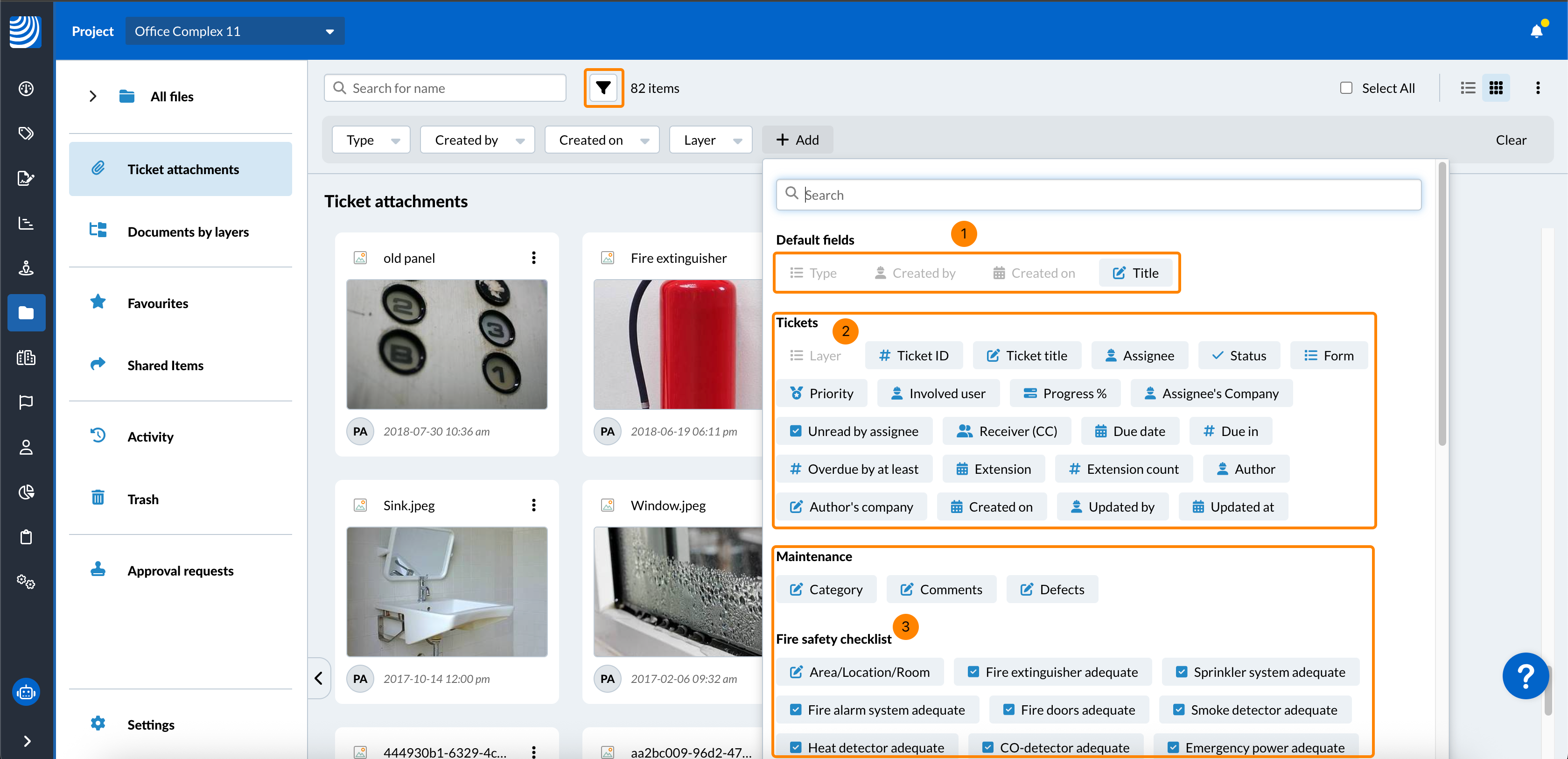Add the Unread by assignee filter
This screenshot has width=1568, height=759.
pos(854,431)
